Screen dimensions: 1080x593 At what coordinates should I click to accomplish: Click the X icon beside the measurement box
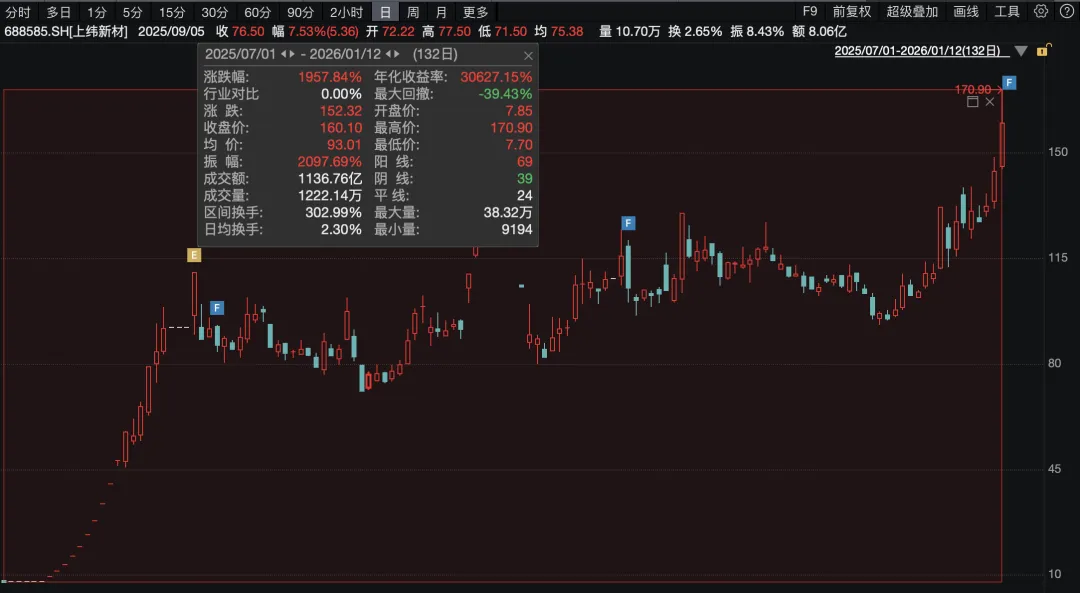pos(989,101)
